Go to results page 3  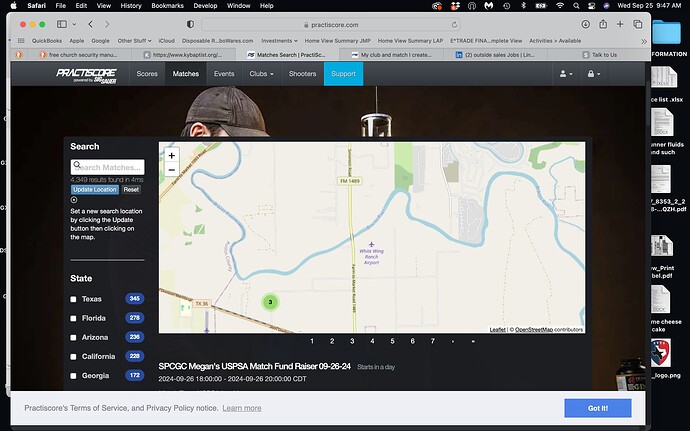point(352,341)
